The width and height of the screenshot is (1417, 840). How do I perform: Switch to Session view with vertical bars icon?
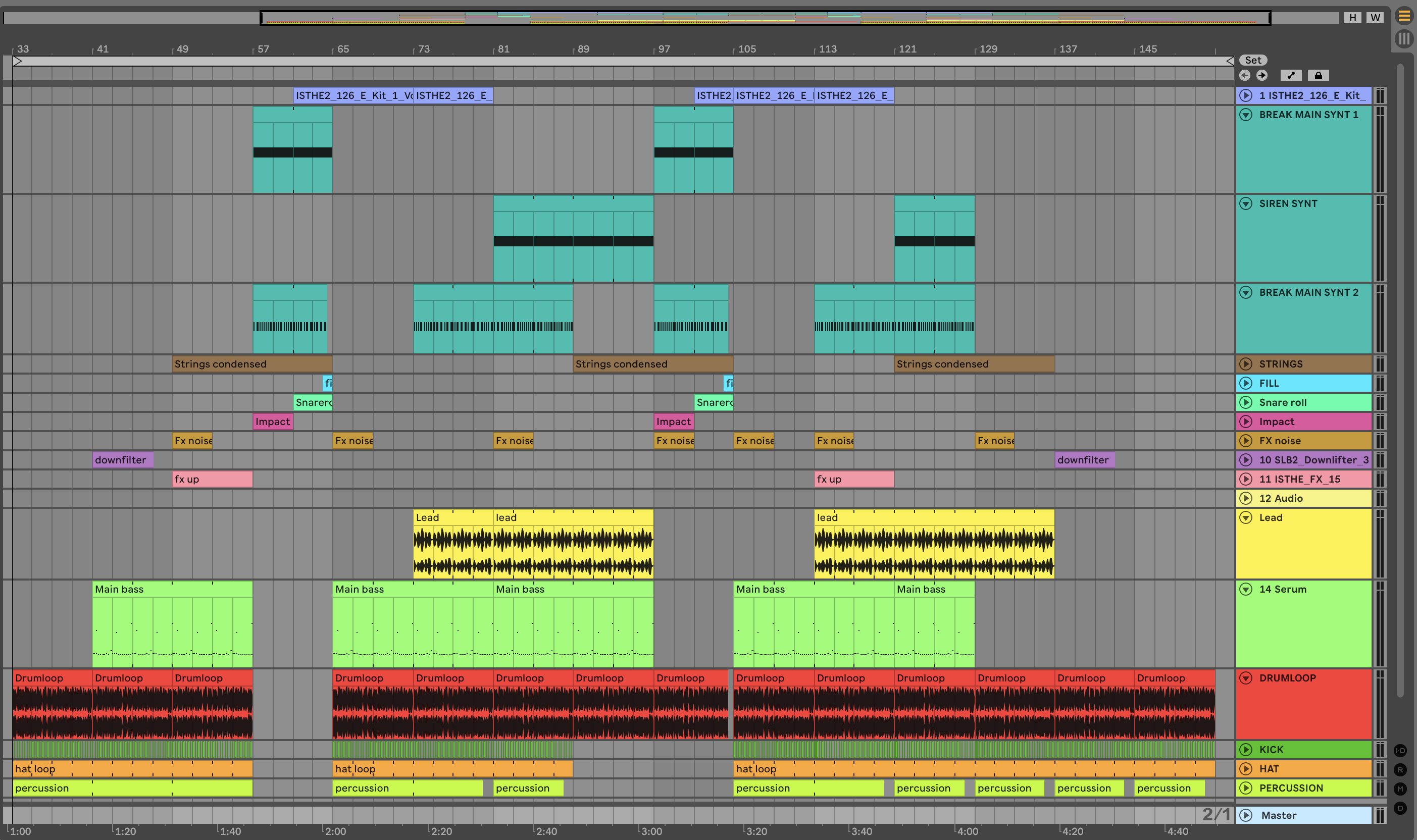1404,38
